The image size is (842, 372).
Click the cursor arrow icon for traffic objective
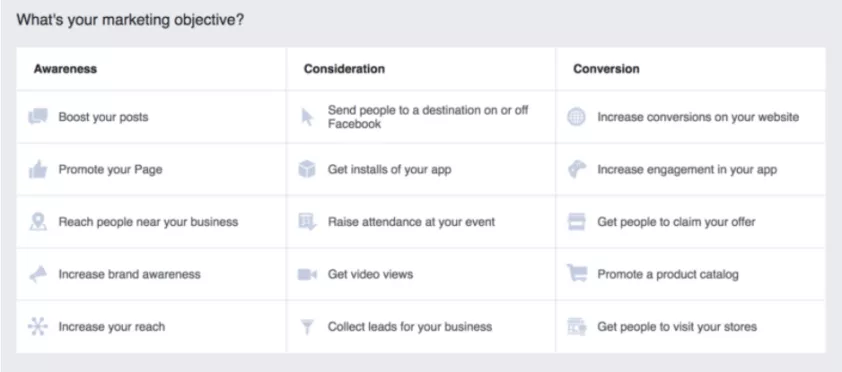click(307, 117)
